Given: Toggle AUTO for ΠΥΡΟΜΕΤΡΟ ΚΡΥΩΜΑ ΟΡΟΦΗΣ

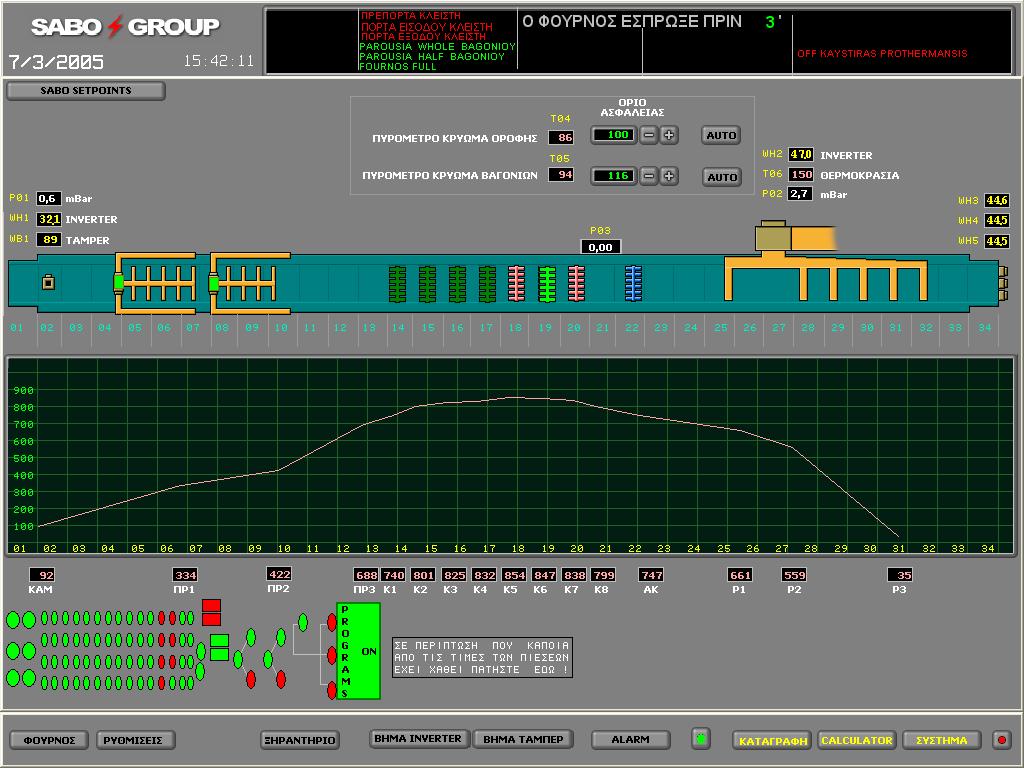Looking at the screenshot, I should [x=722, y=136].
